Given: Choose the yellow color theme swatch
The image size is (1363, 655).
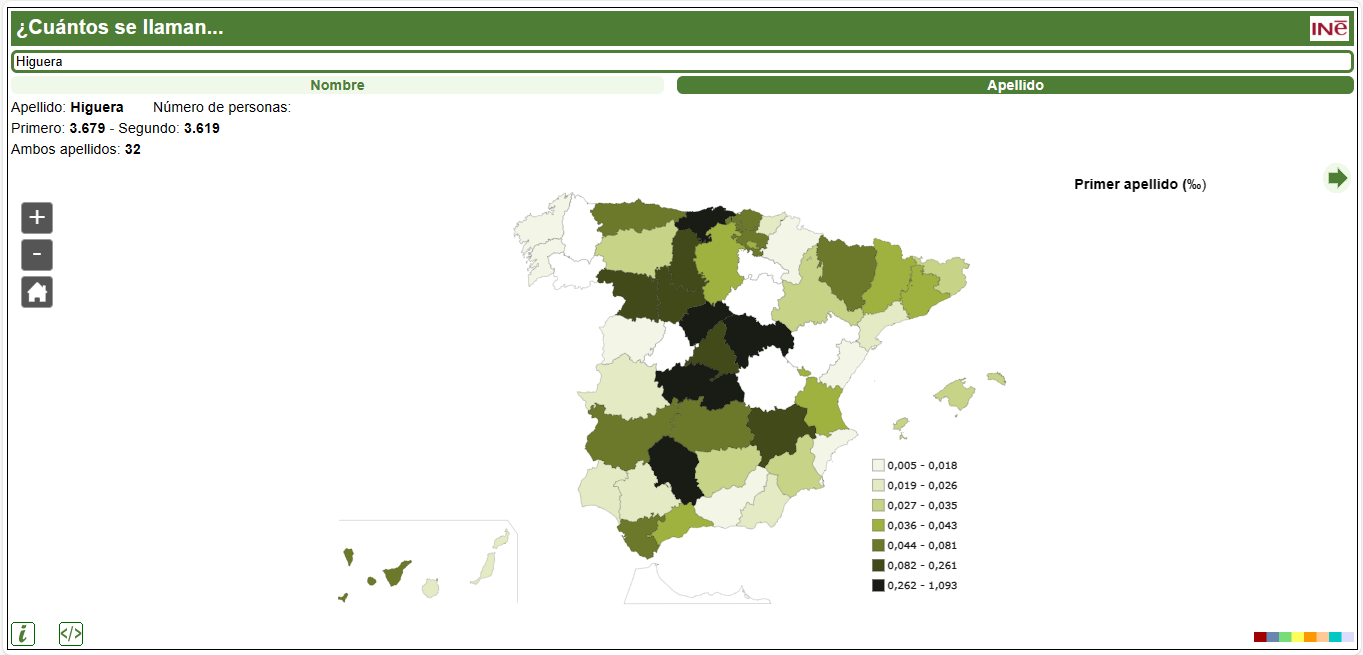Looking at the screenshot, I should [1297, 637].
